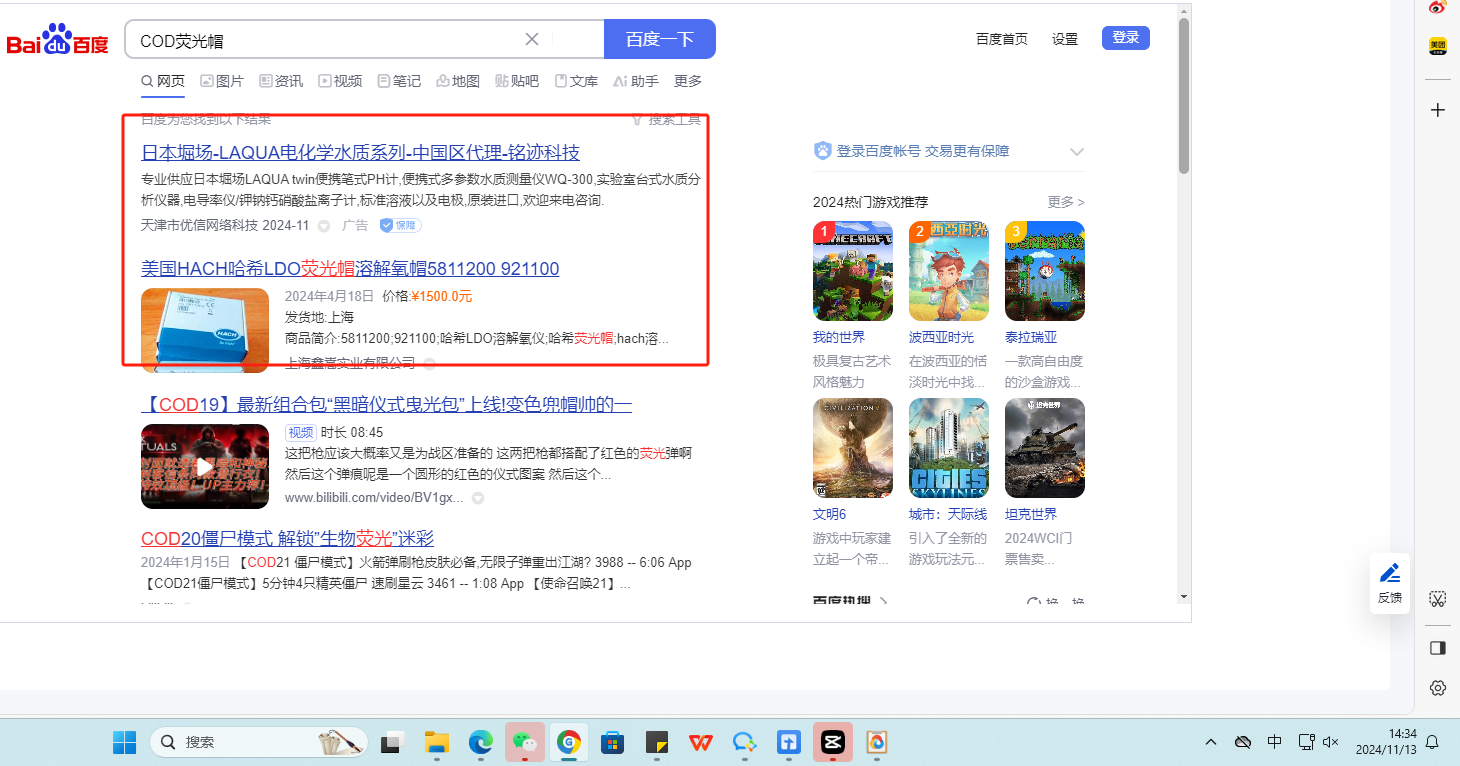Launch WPS Office from the taskbar
The width and height of the screenshot is (1460, 766).
[701, 742]
